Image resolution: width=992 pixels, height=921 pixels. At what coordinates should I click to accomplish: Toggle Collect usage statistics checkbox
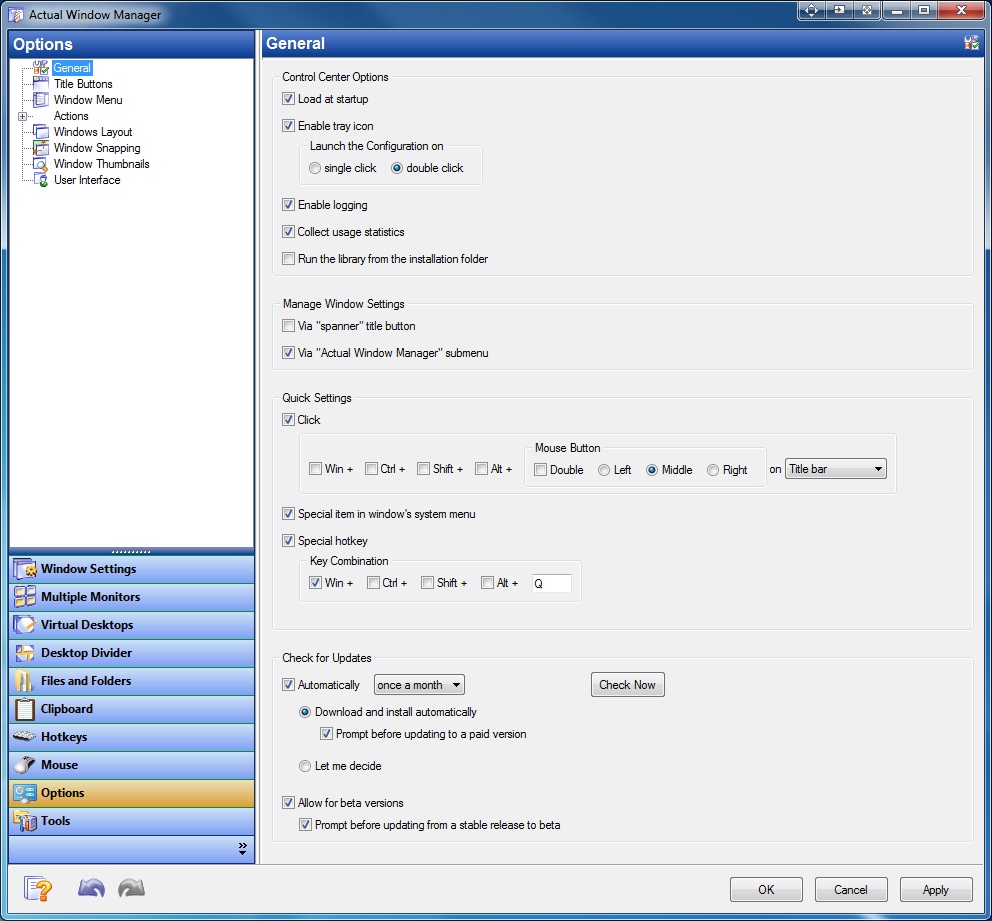(x=288, y=232)
